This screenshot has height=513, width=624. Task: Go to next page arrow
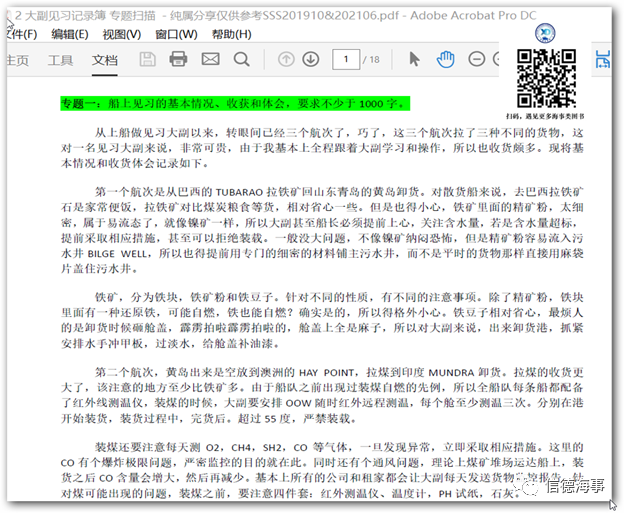310,59
